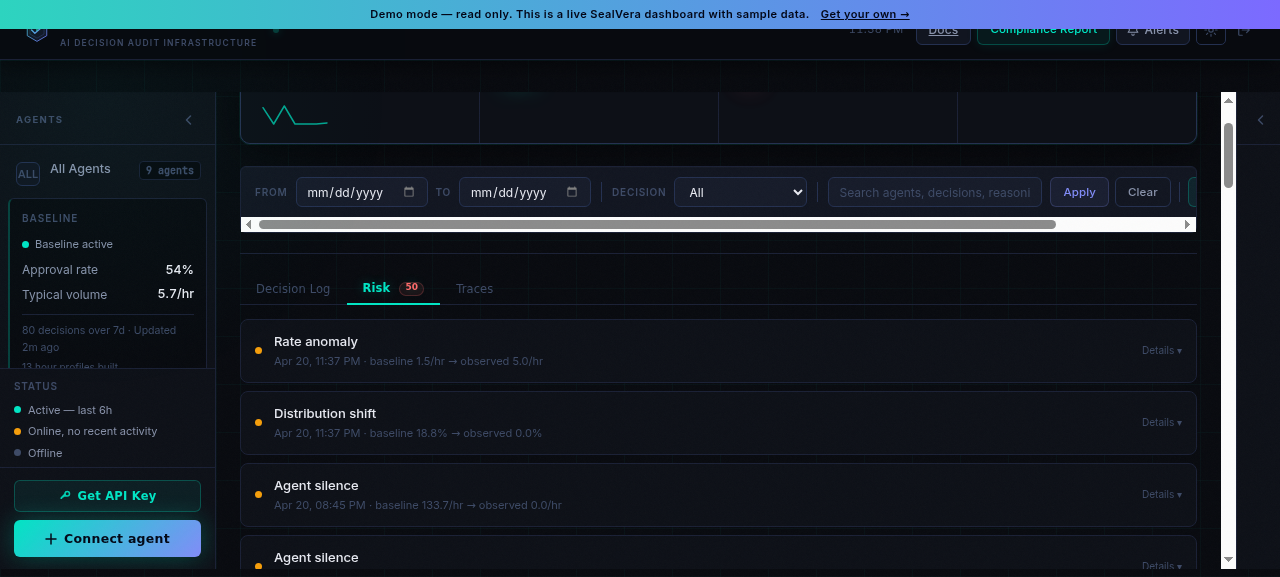Expand the right panel chevron
Viewport: 1280px width, 577px height.
coord(1261,120)
